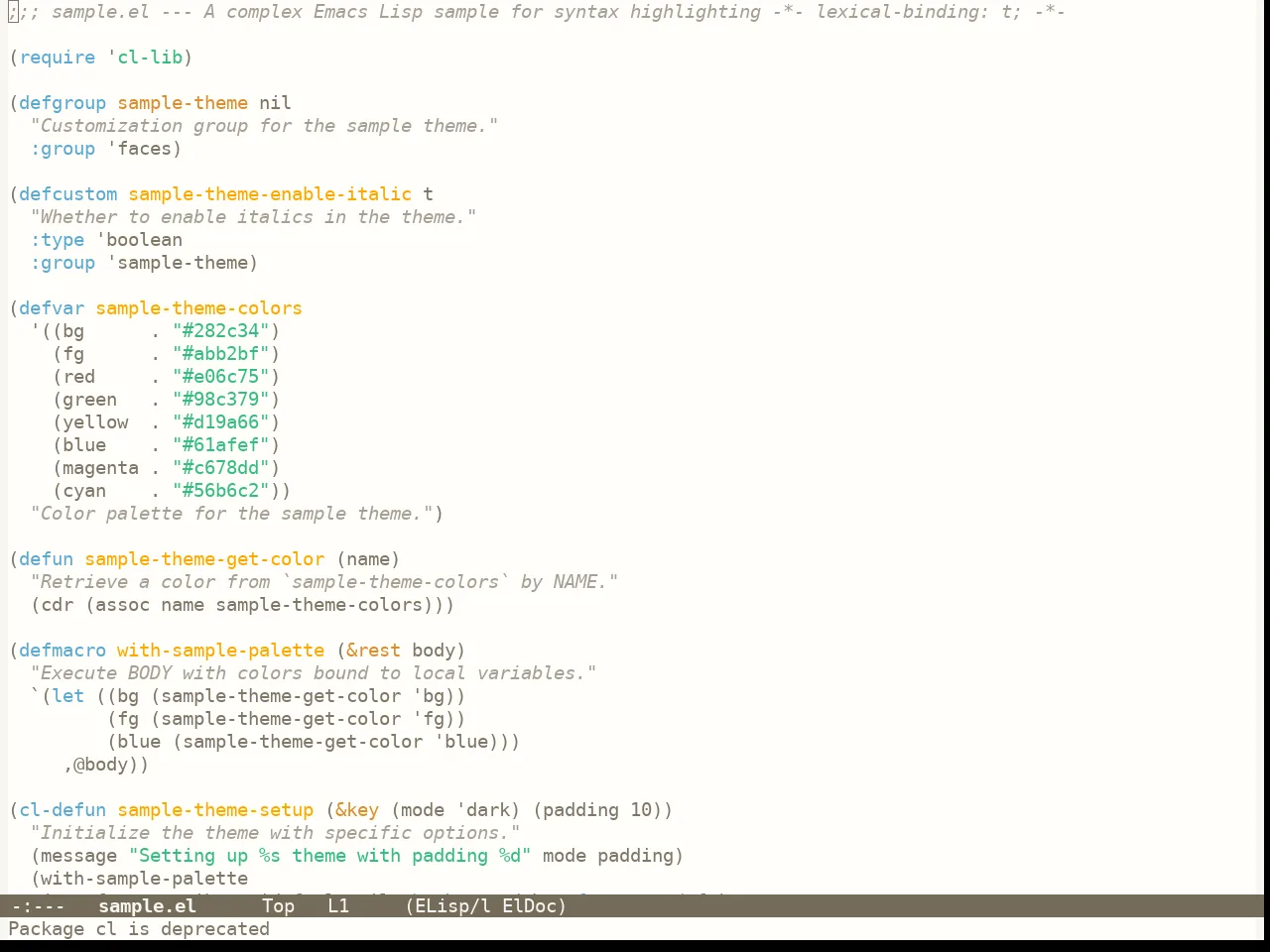Click the 'sample.el' buffer name in mode line
This screenshot has width=1270, height=952.
click(147, 905)
